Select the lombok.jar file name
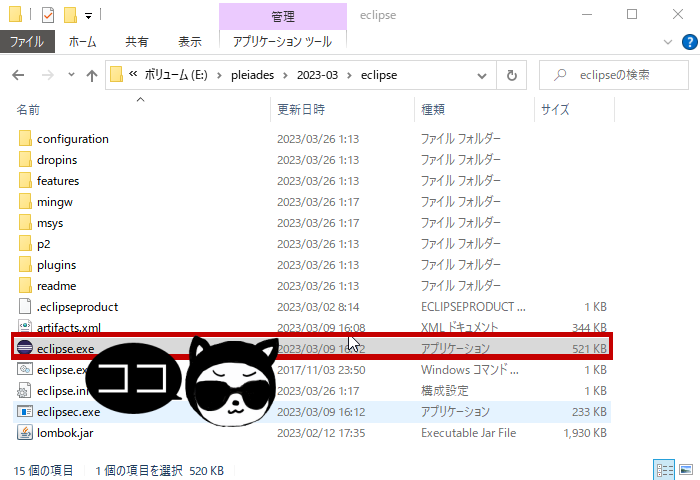 point(65,433)
